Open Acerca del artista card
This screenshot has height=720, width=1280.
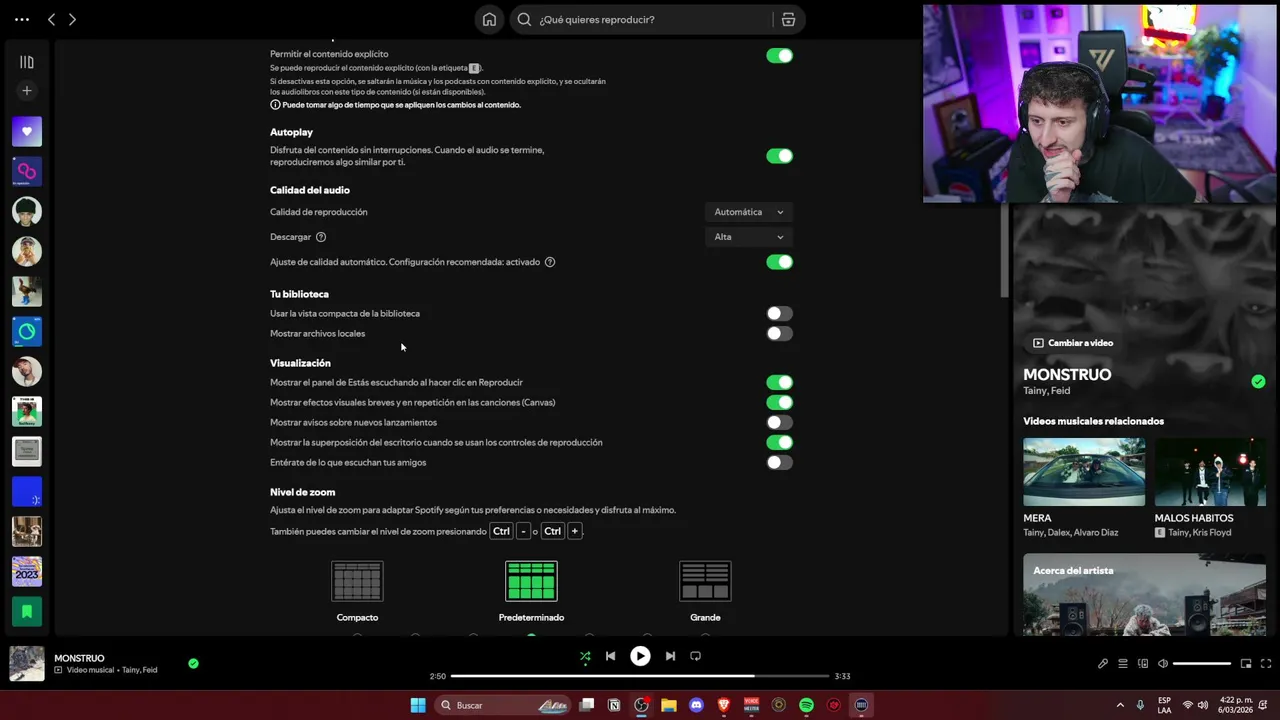(x=1144, y=595)
